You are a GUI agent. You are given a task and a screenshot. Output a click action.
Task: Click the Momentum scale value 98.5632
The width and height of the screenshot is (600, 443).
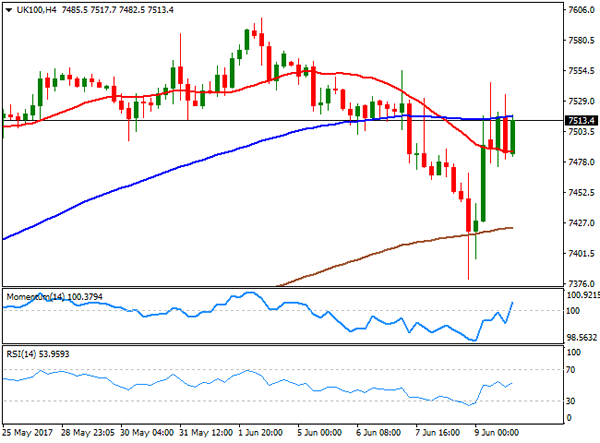582,338
